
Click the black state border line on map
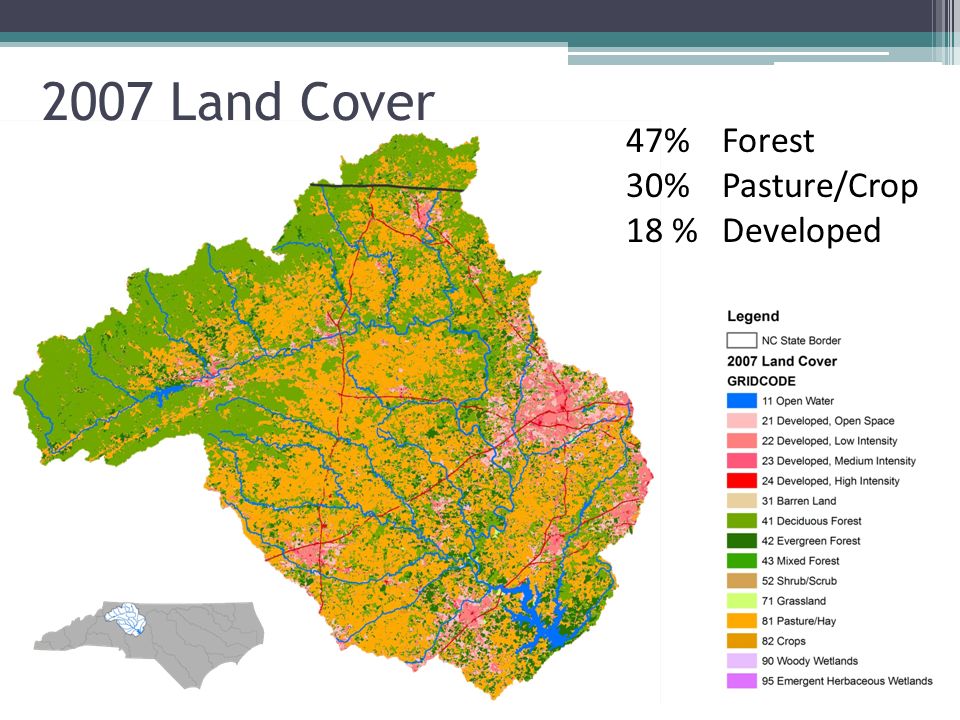pos(387,187)
